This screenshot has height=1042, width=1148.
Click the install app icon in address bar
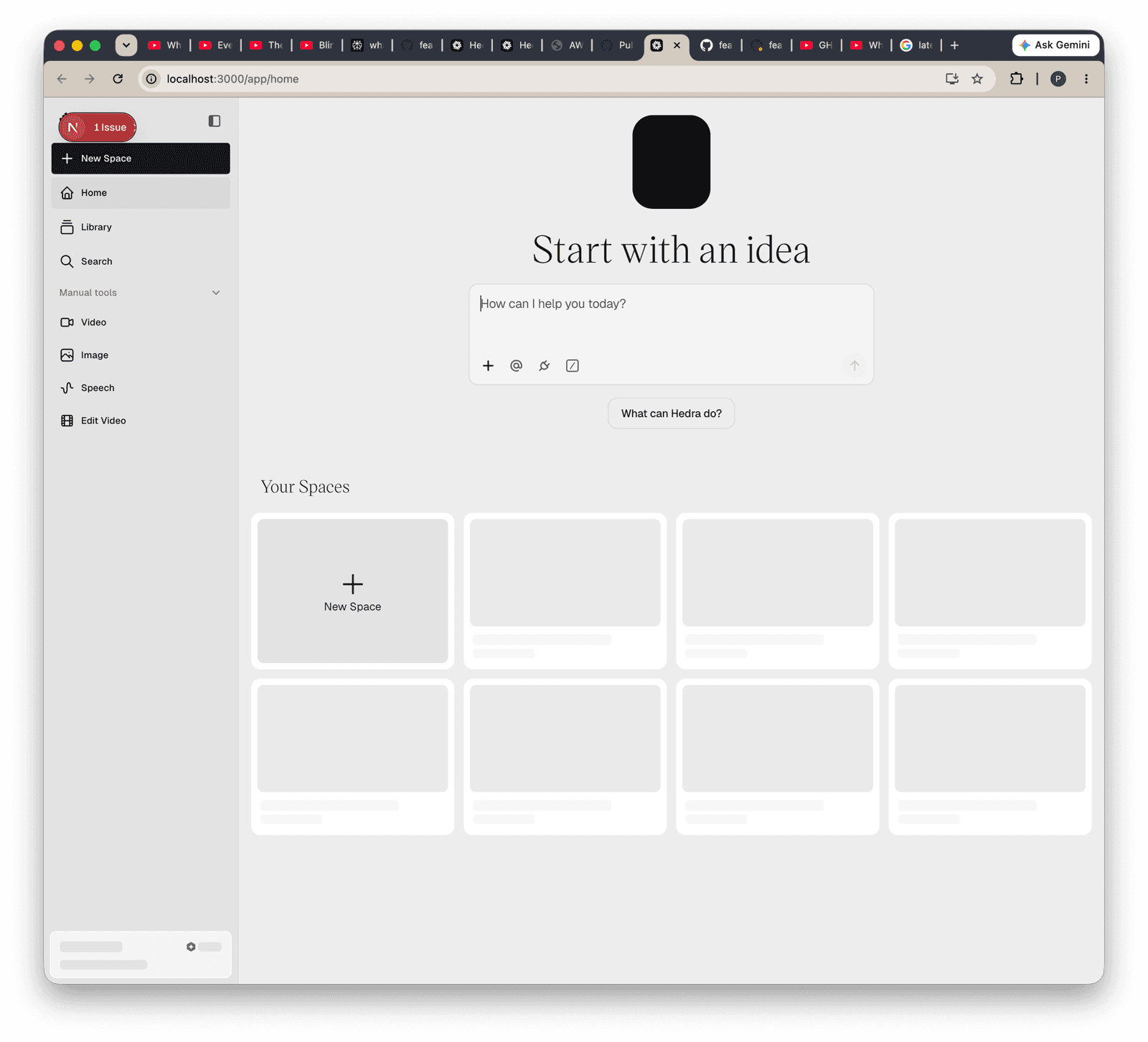952,79
